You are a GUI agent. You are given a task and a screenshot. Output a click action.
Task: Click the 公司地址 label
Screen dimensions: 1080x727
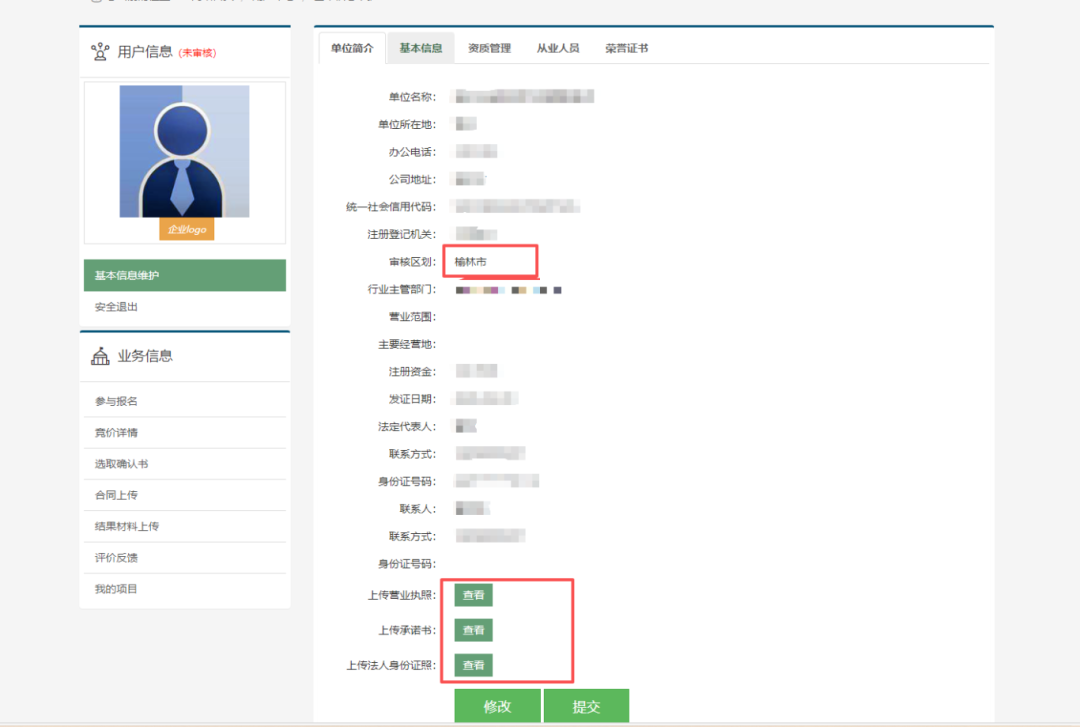point(413,180)
